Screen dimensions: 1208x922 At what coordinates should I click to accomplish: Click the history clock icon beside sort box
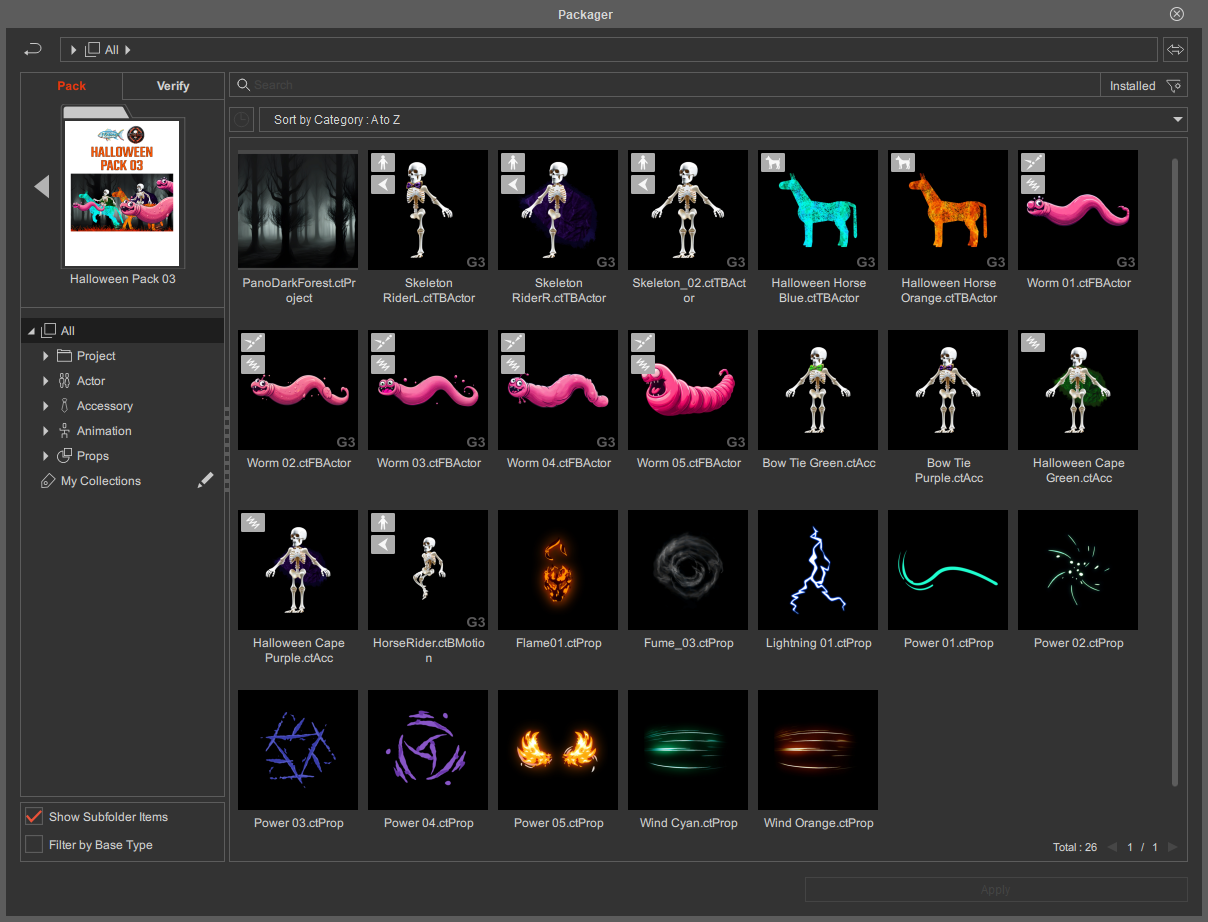tap(241, 120)
